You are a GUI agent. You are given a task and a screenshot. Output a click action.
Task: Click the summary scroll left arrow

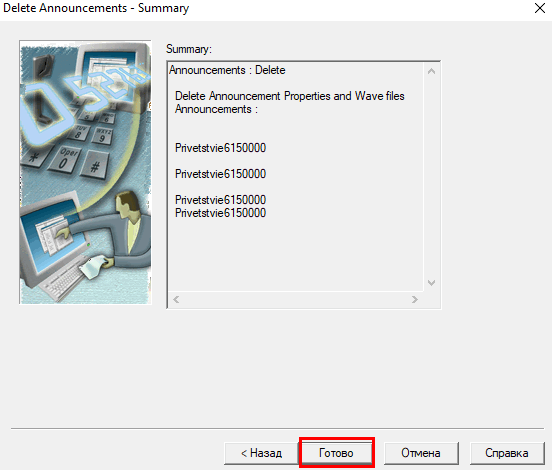[x=176, y=300]
